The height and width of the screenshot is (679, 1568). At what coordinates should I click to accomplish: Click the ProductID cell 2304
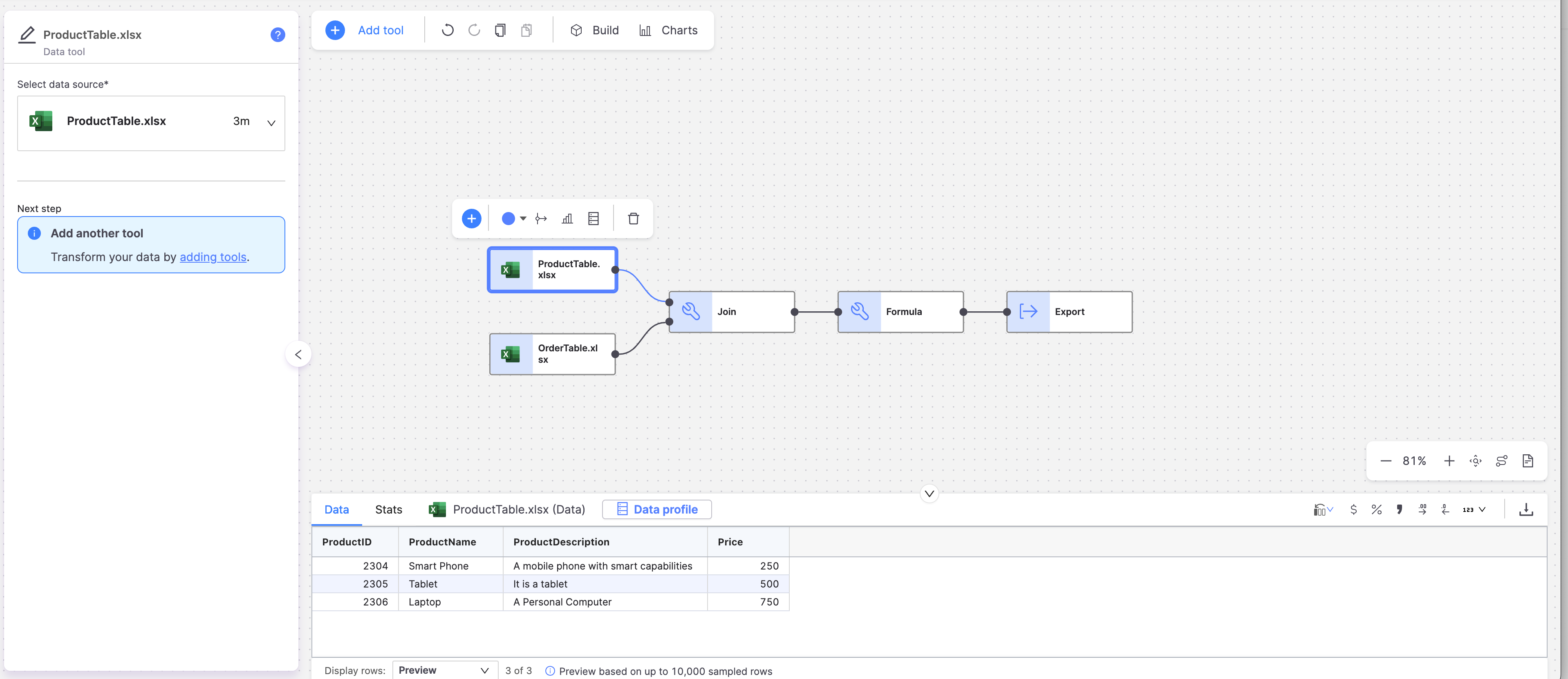[x=356, y=566]
